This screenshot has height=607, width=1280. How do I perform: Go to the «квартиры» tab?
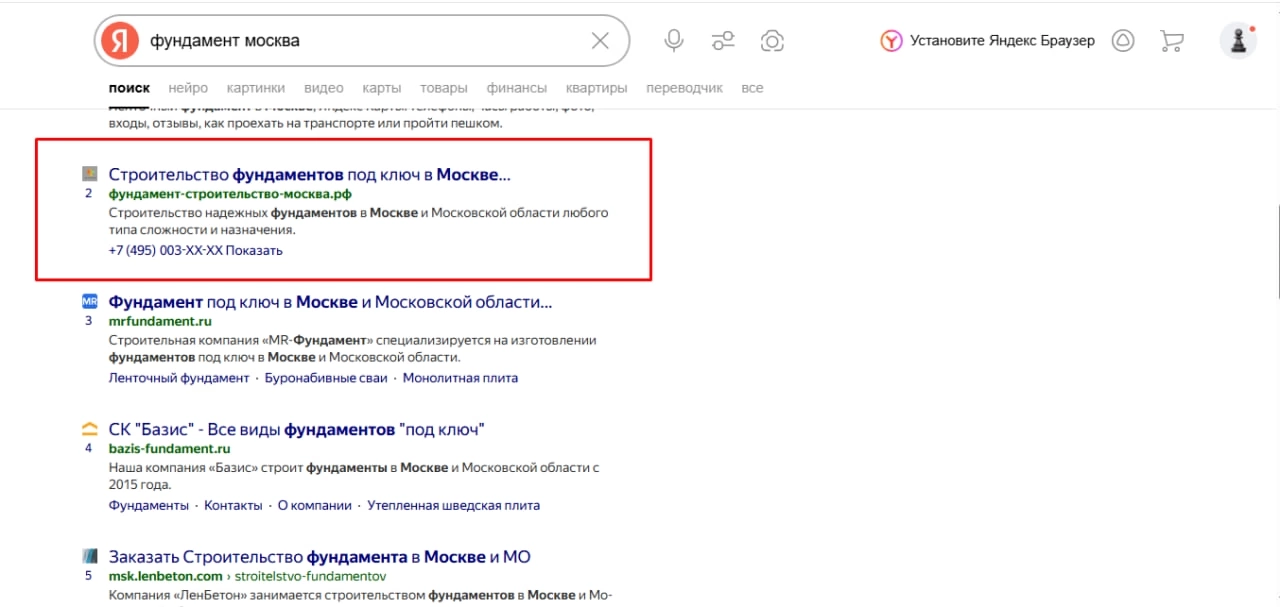coord(596,88)
